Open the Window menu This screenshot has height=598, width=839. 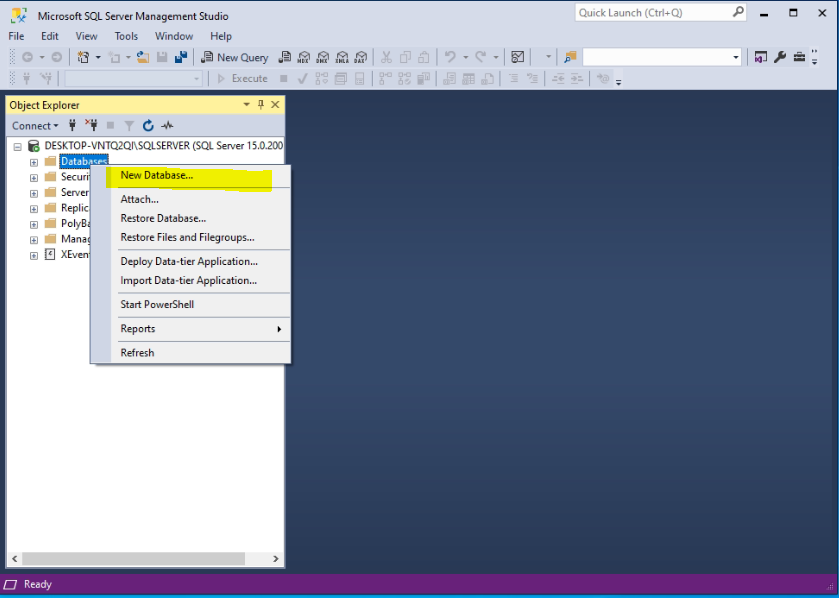pos(174,36)
